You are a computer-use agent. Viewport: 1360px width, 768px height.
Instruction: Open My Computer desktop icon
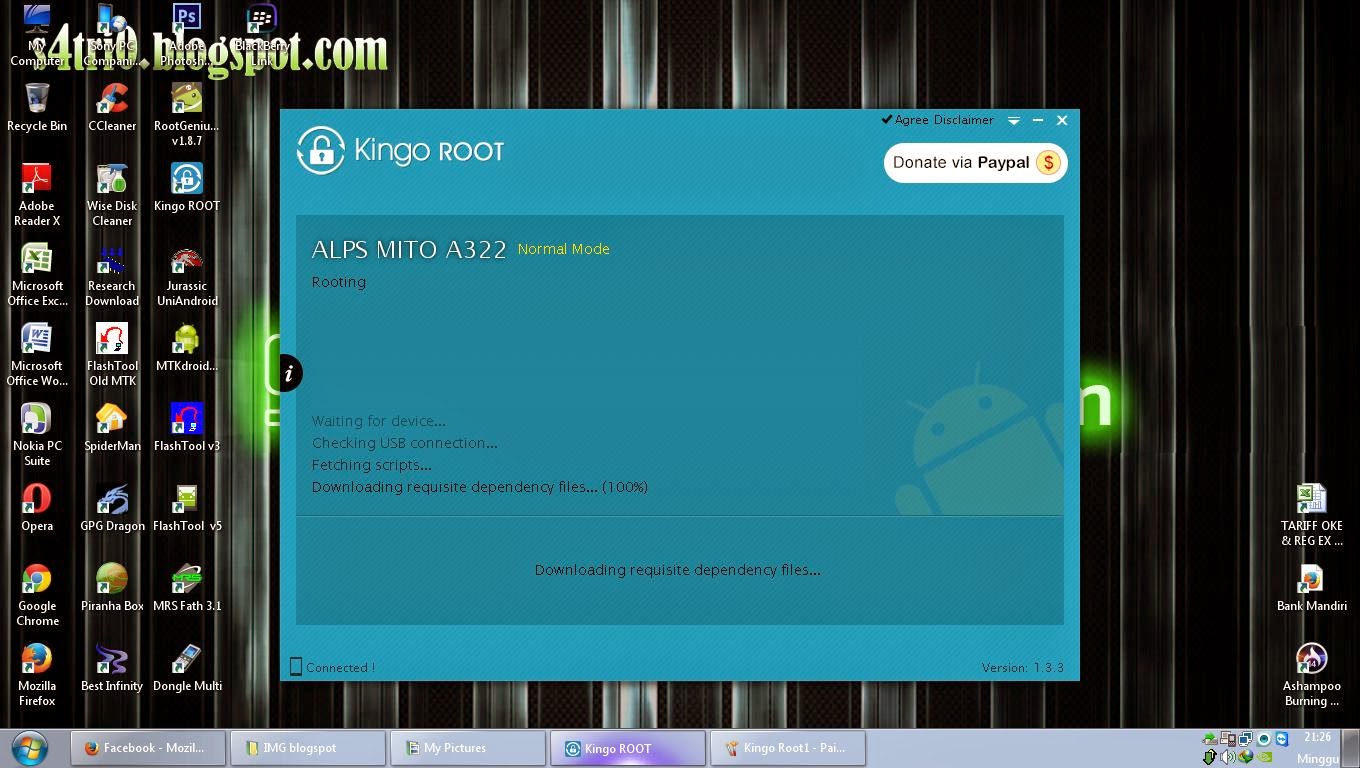(x=37, y=34)
